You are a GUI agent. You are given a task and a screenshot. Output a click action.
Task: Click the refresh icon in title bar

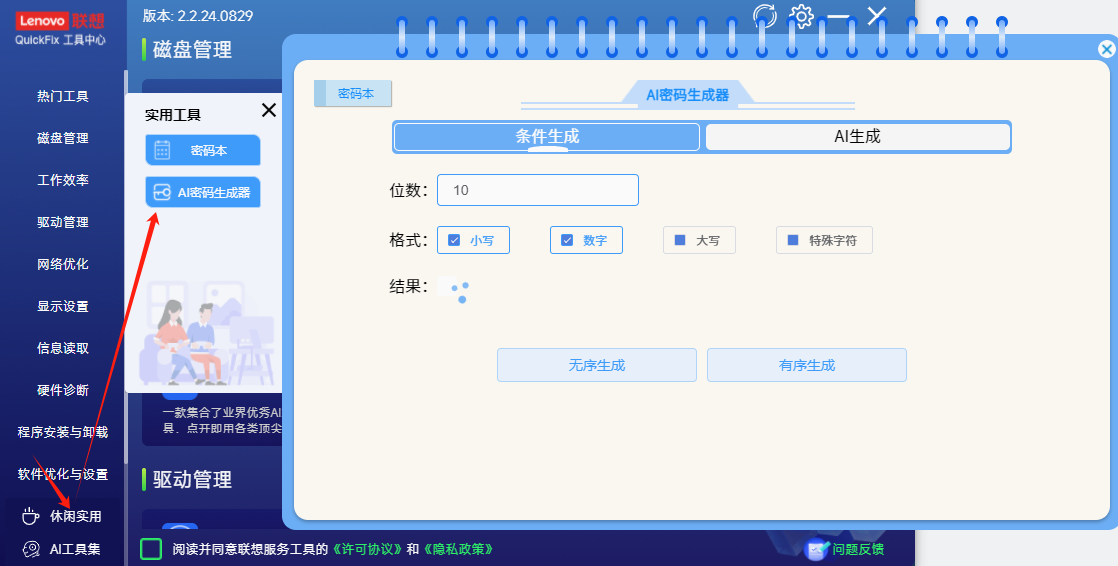click(x=765, y=16)
